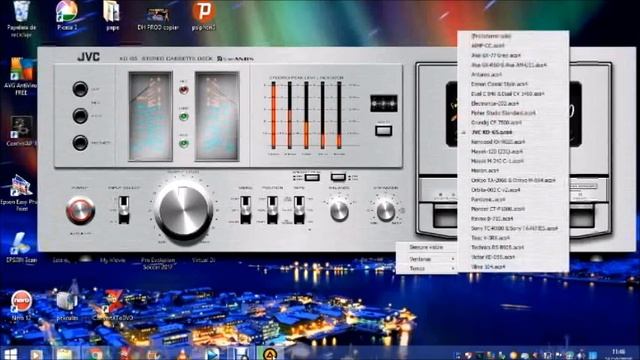Click the Balance knob
Viewport: 640px width, 360px height.
[x=339, y=211]
